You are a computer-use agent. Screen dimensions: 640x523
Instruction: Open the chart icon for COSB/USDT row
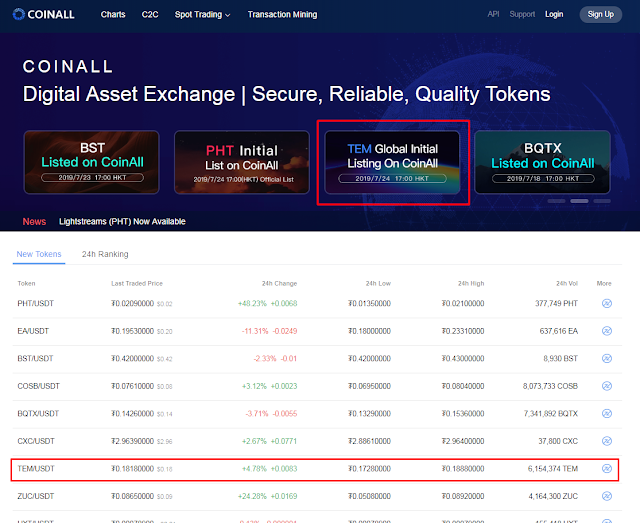[607, 386]
